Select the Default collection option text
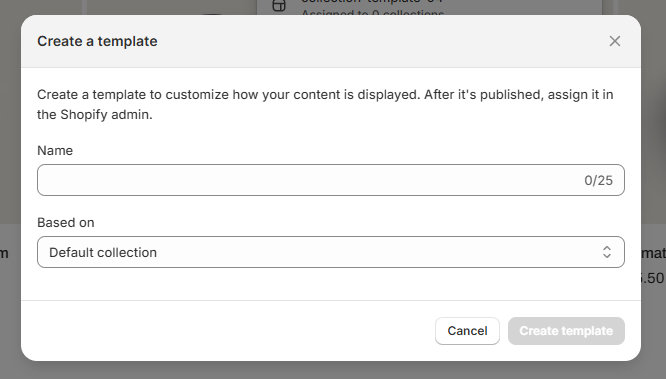666x379 pixels. 103,252
